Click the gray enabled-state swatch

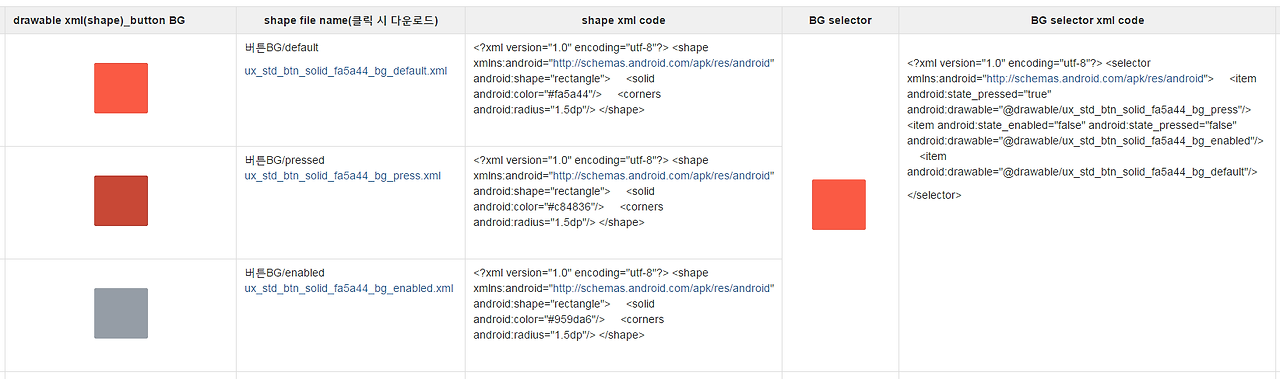tap(121, 313)
